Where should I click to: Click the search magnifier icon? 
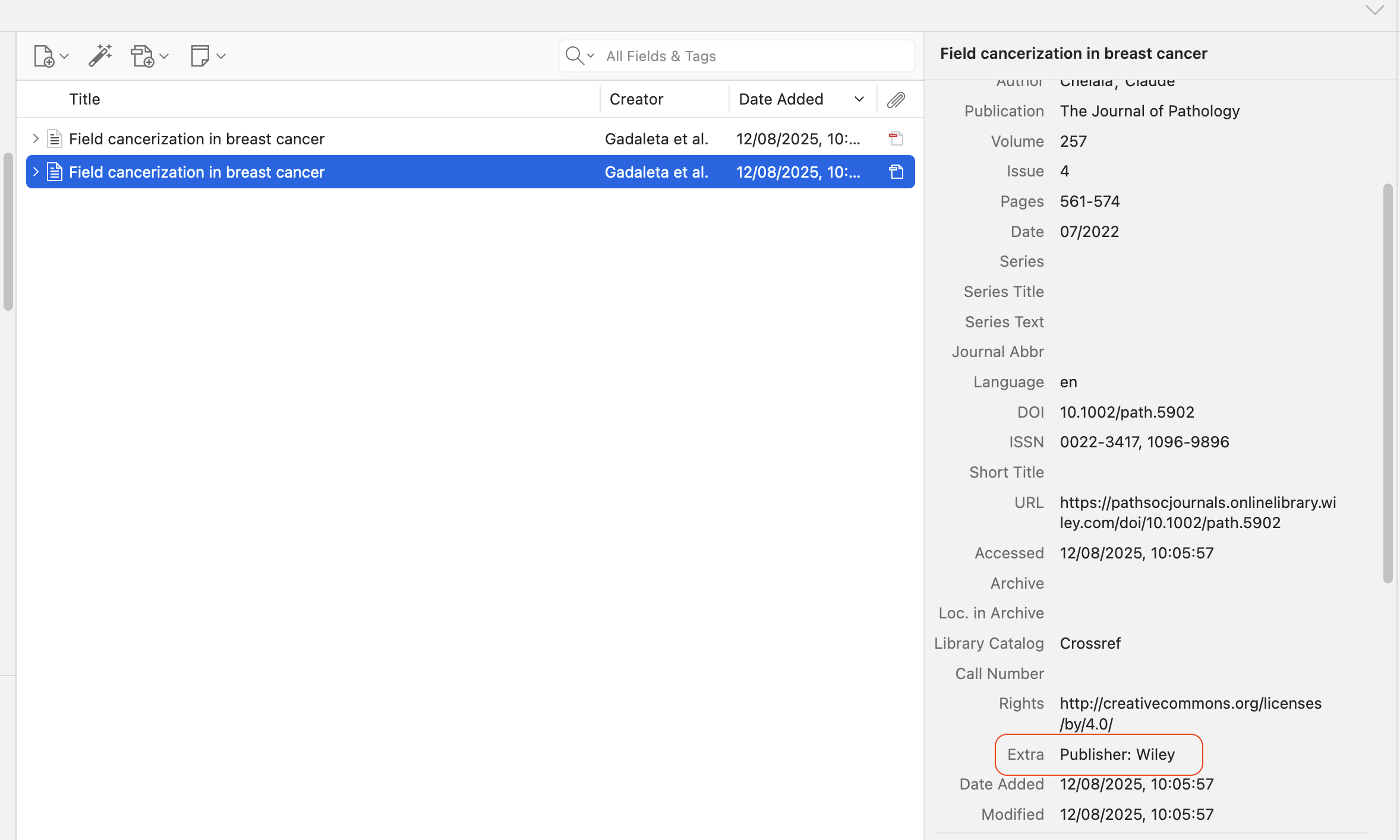[574, 56]
